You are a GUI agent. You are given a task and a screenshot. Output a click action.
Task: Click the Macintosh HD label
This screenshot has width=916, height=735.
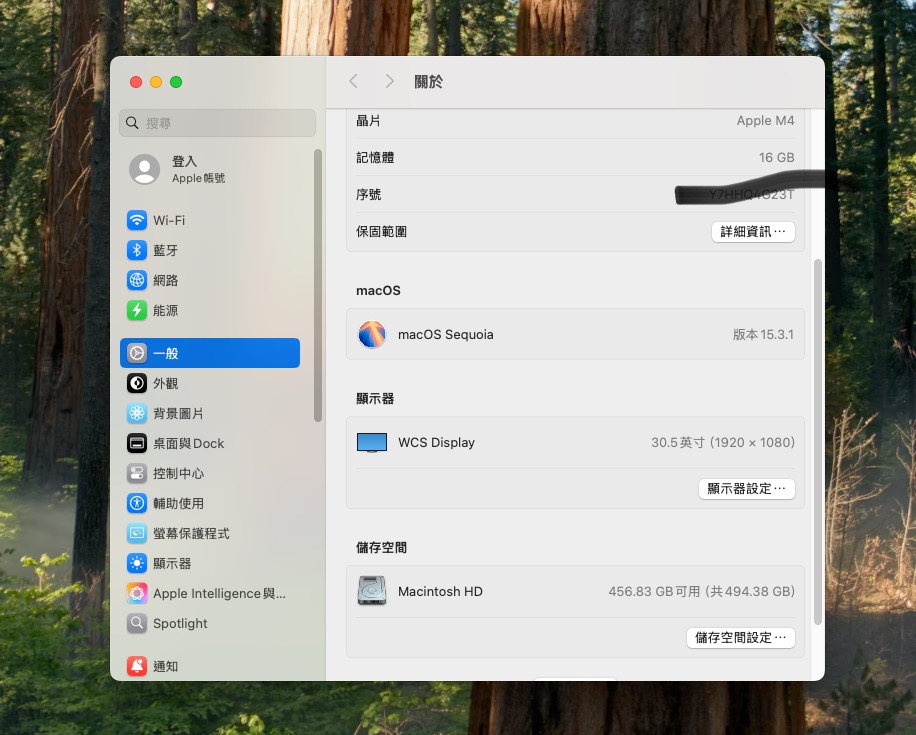(440, 591)
